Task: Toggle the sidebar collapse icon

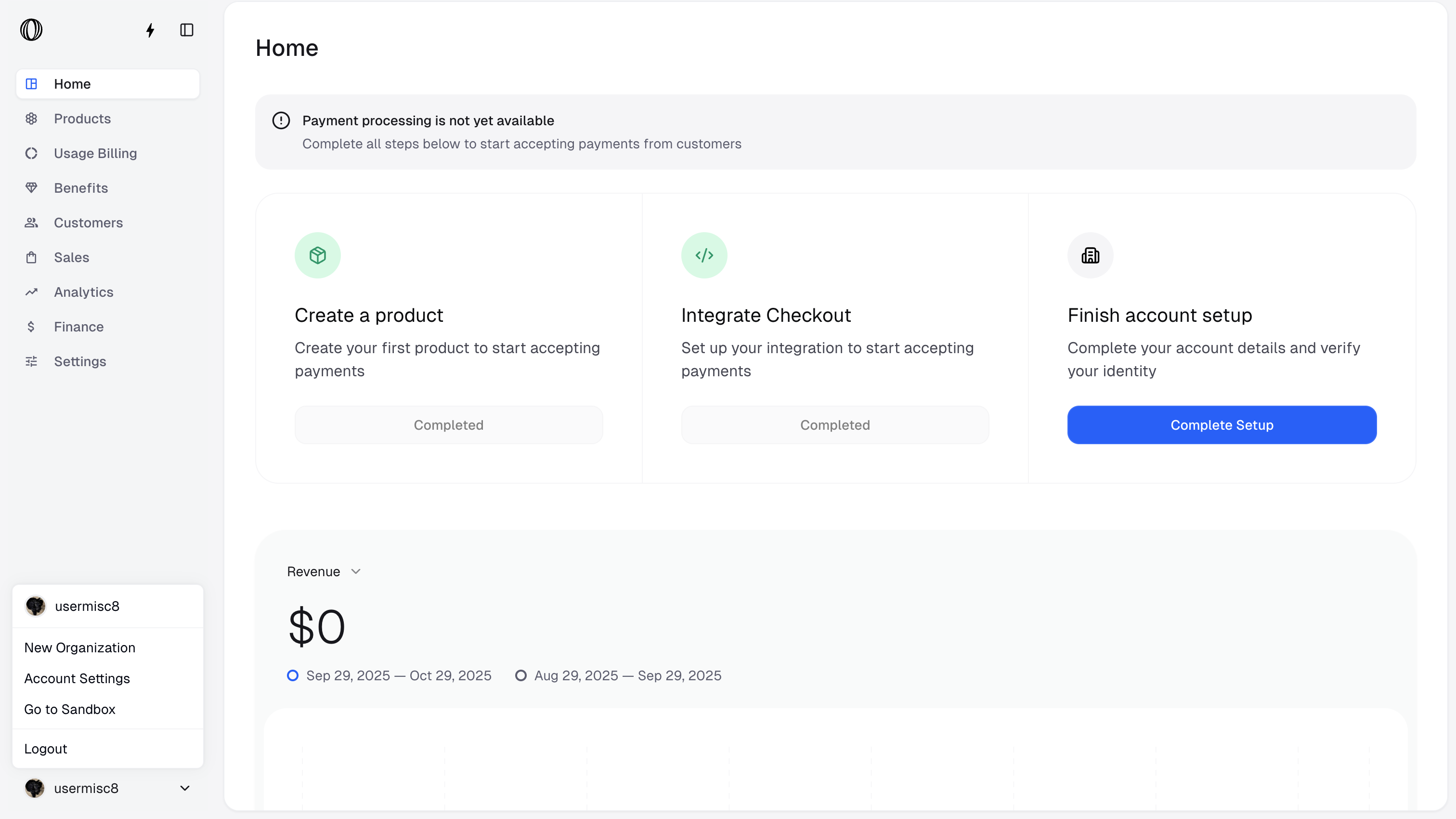Action: pos(186,30)
